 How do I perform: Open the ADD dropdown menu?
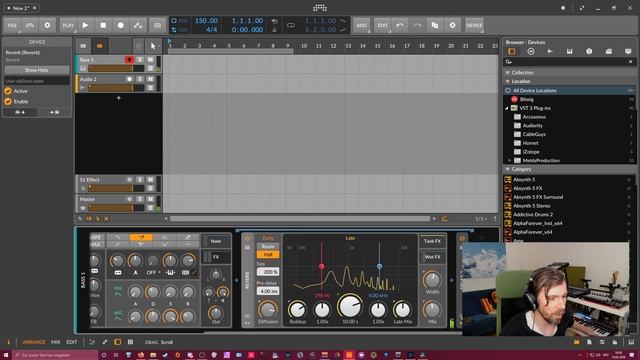tap(362, 25)
